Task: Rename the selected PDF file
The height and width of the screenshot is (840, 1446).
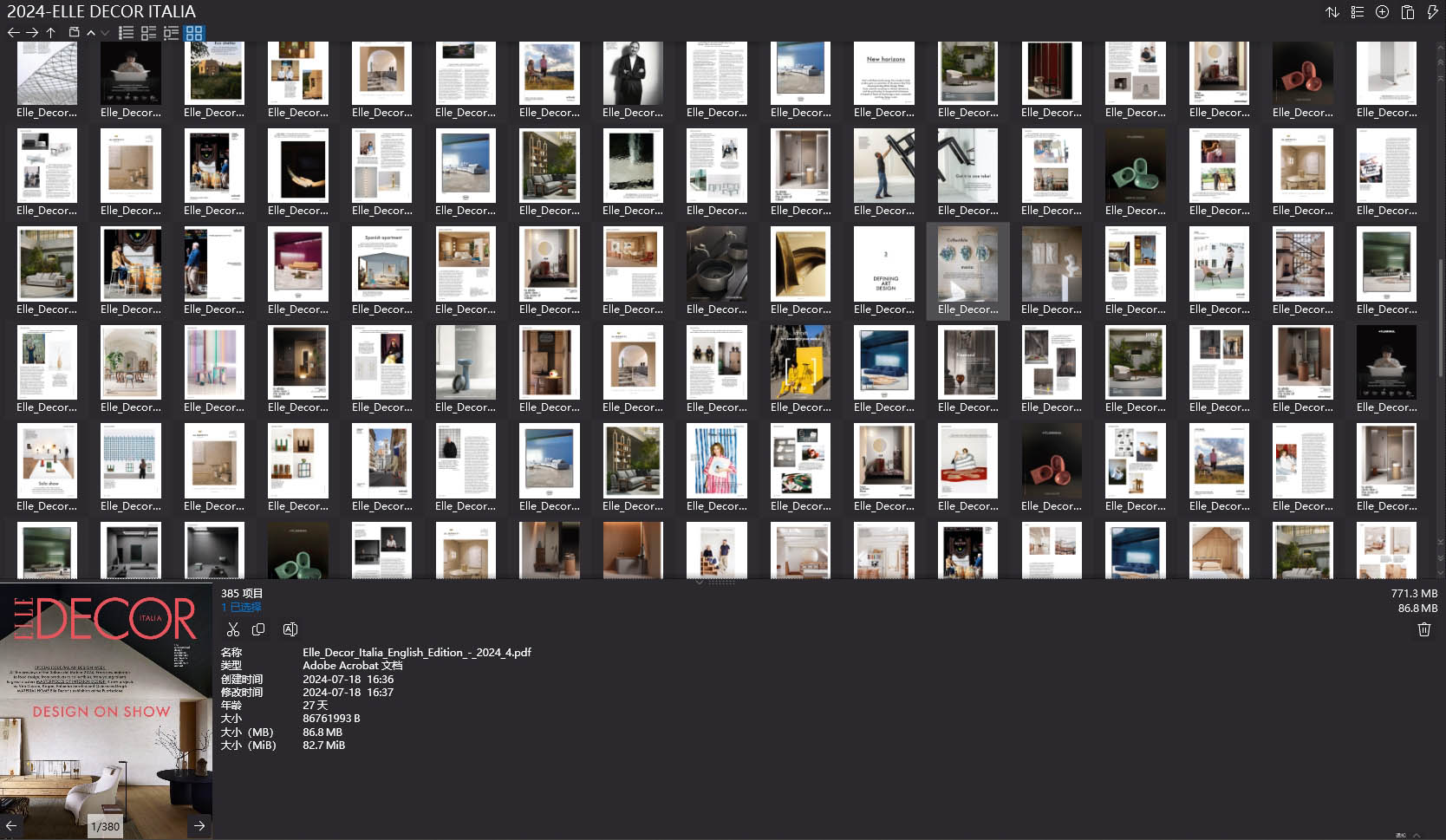Action: [290, 629]
